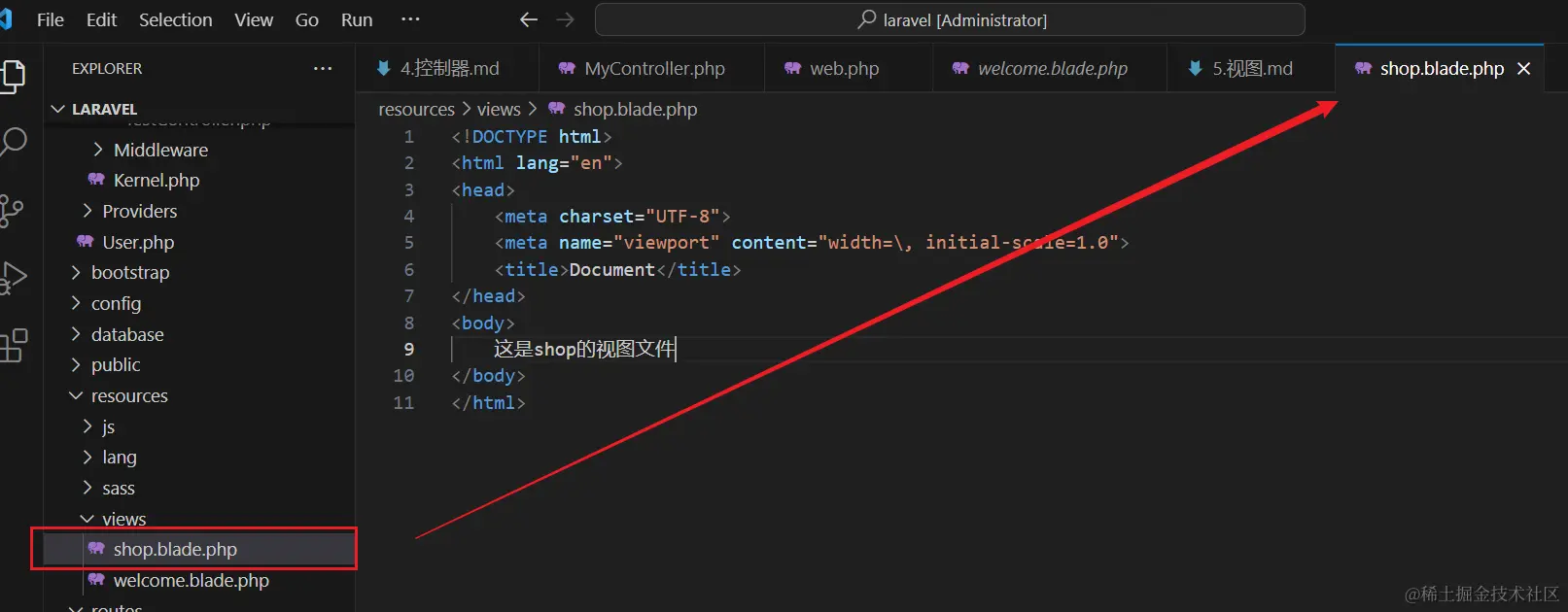This screenshot has width=1568, height=612.
Task: Click the EXPLORER panel header title
Action: tap(107, 68)
